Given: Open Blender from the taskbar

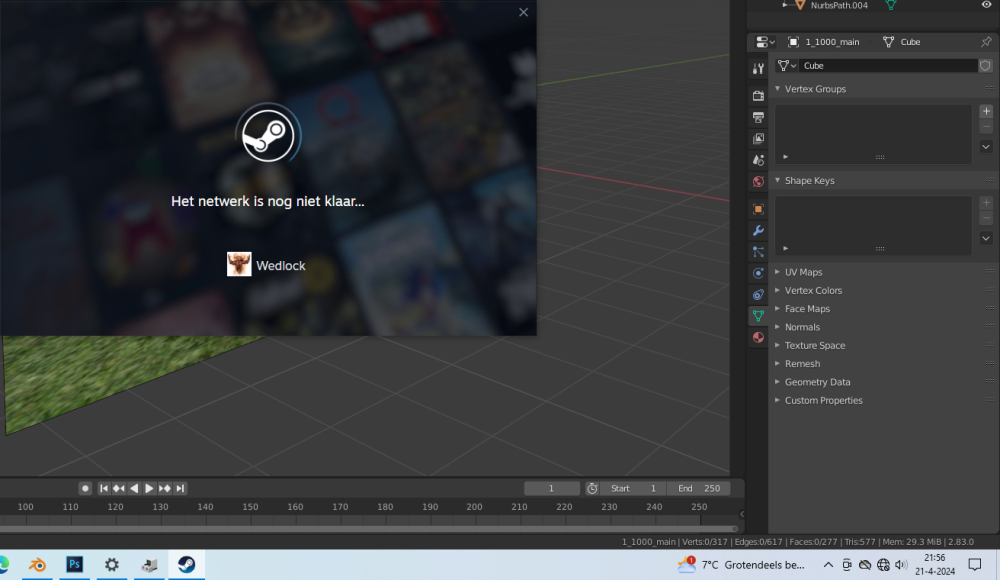Looking at the screenshot, I should pos(37,565).
